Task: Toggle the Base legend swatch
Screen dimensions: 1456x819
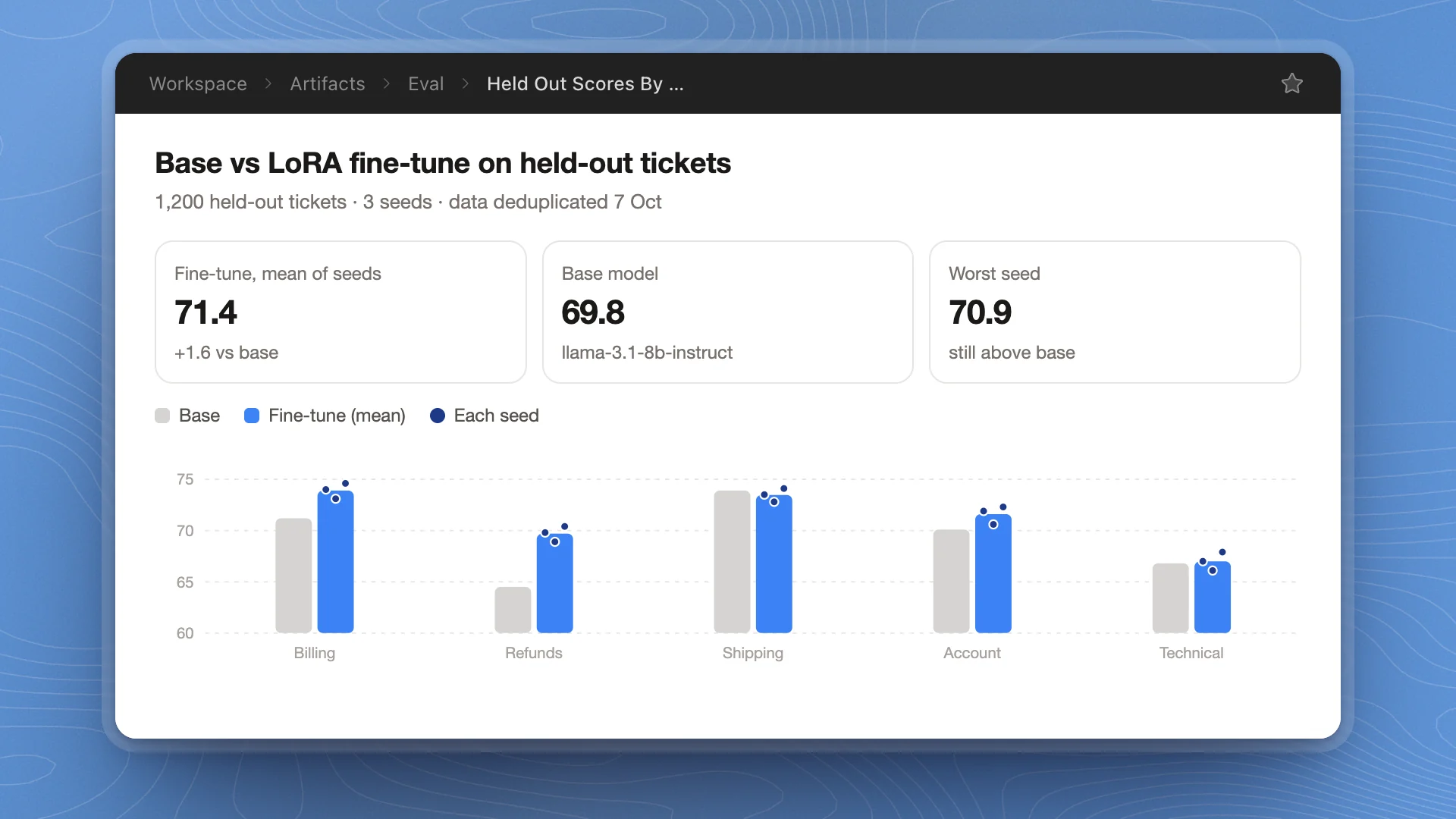Action: (x=162, y=416)
